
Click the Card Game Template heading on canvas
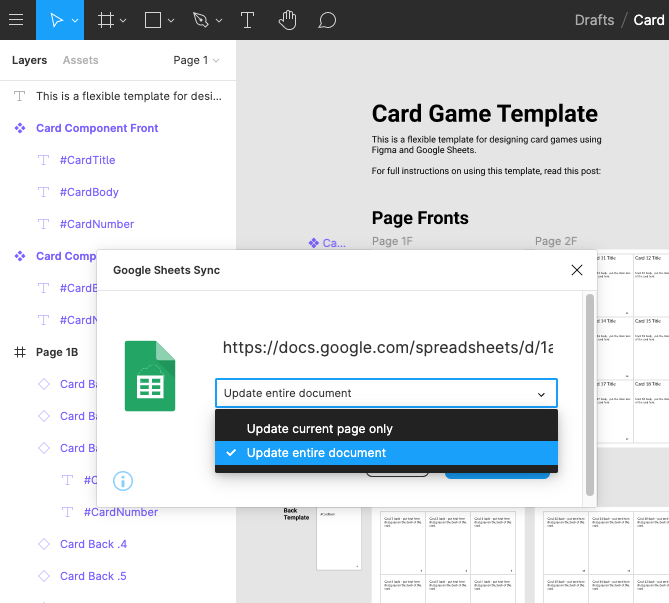485,114
